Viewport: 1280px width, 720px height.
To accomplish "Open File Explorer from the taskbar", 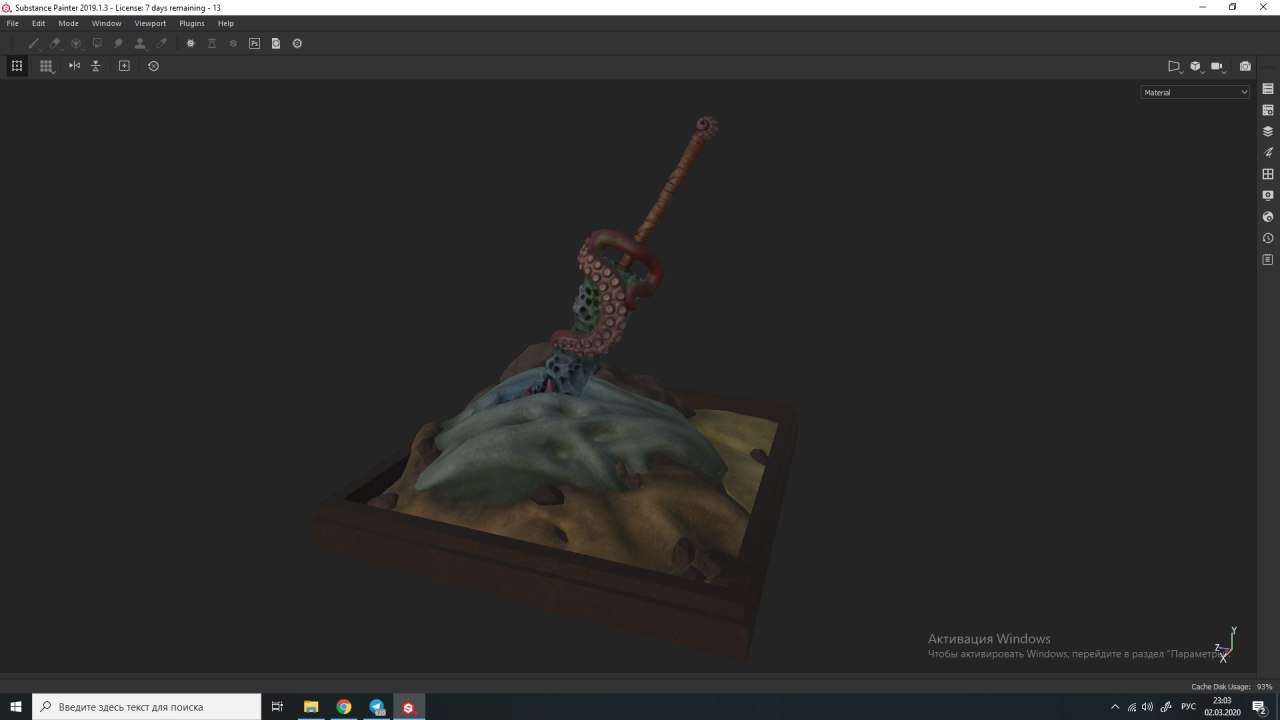I will (x=311, y=707).
